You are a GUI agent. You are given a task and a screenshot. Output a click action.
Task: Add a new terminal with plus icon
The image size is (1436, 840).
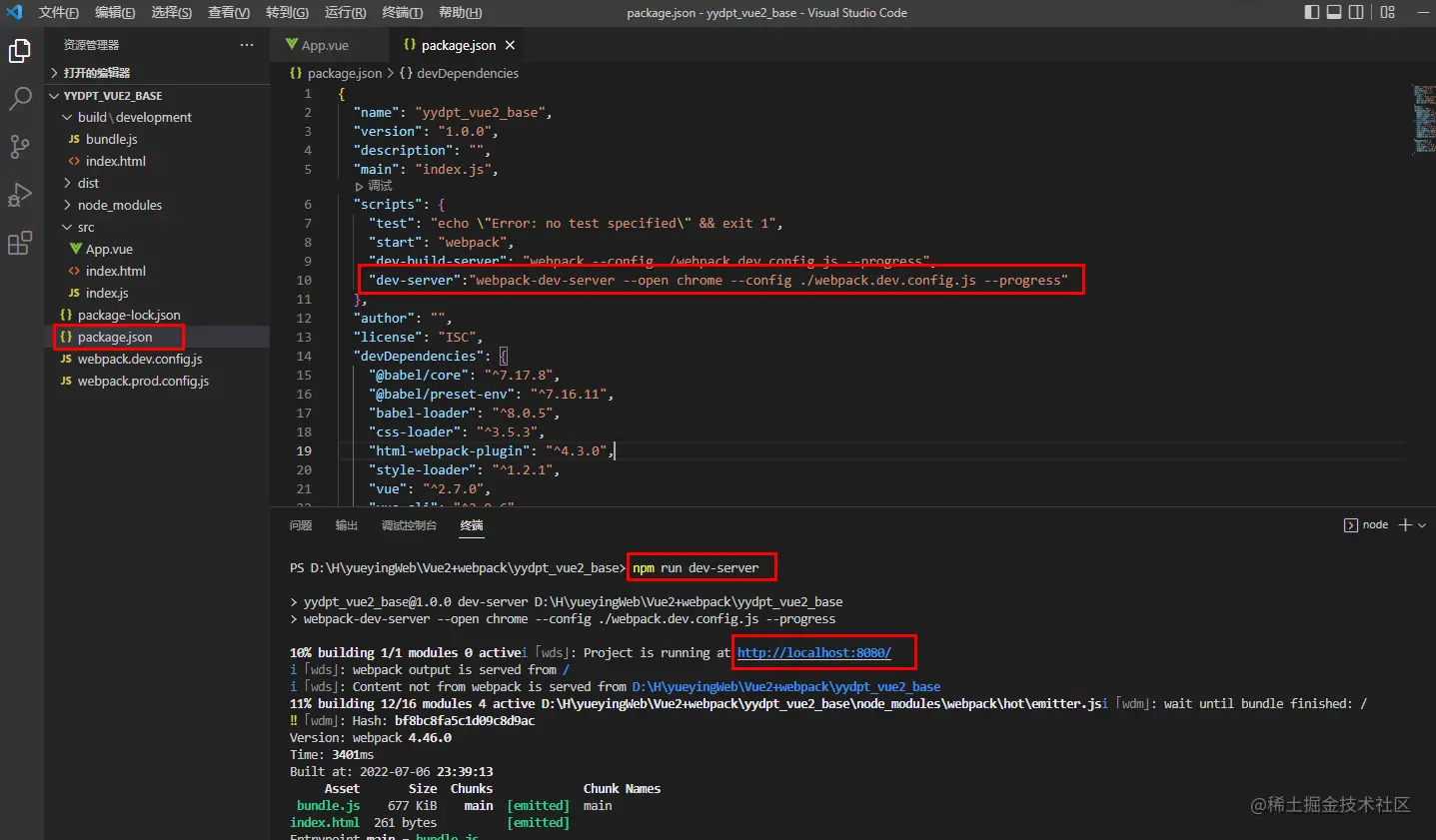click(1405, 524)
